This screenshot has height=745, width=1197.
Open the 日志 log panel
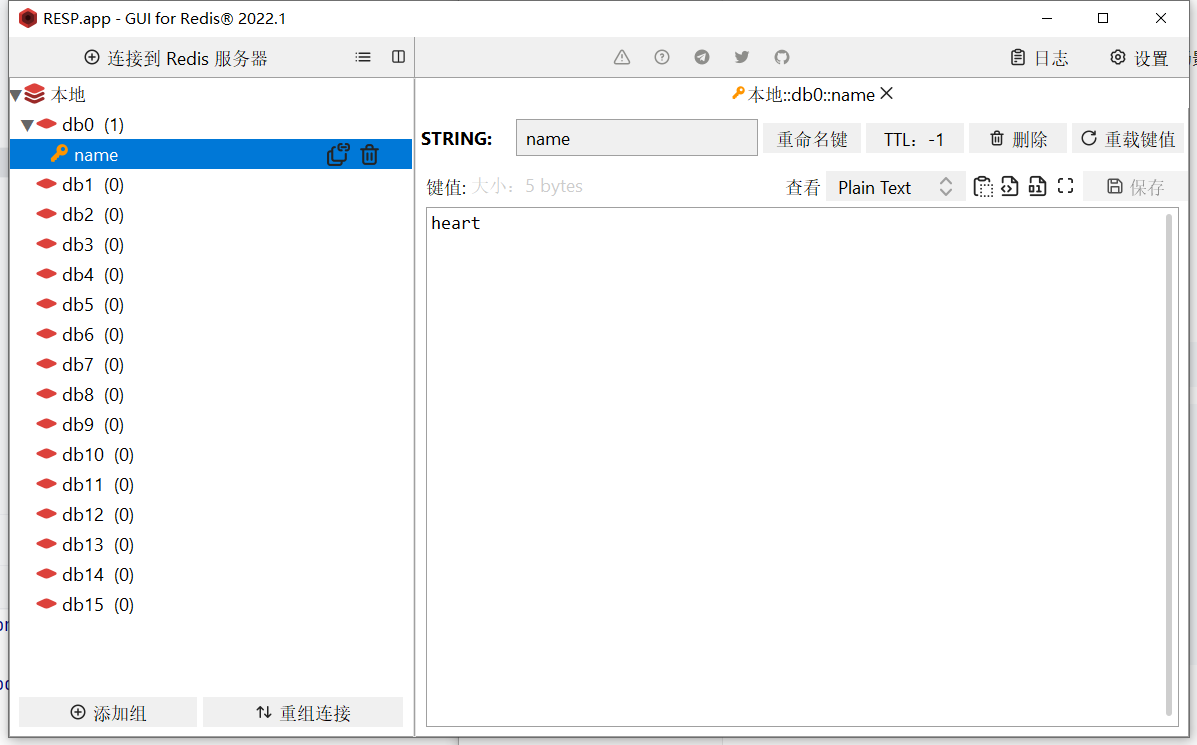coord(1039,58)
